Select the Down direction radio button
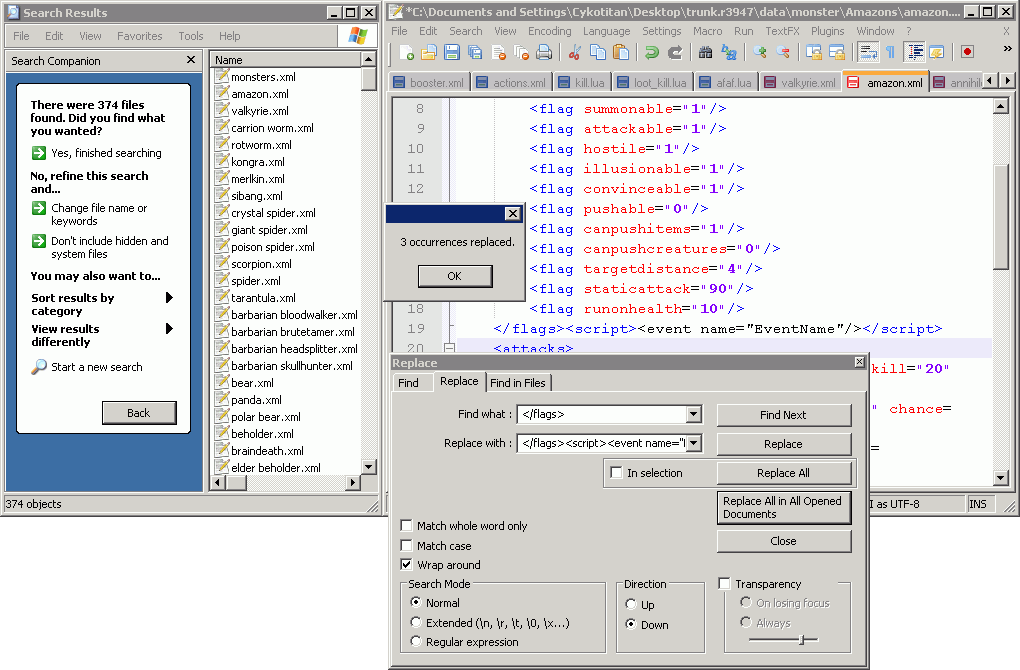The width and height of the screenshot is (1020, 670). pyautogui.click(x=630, y=624)
